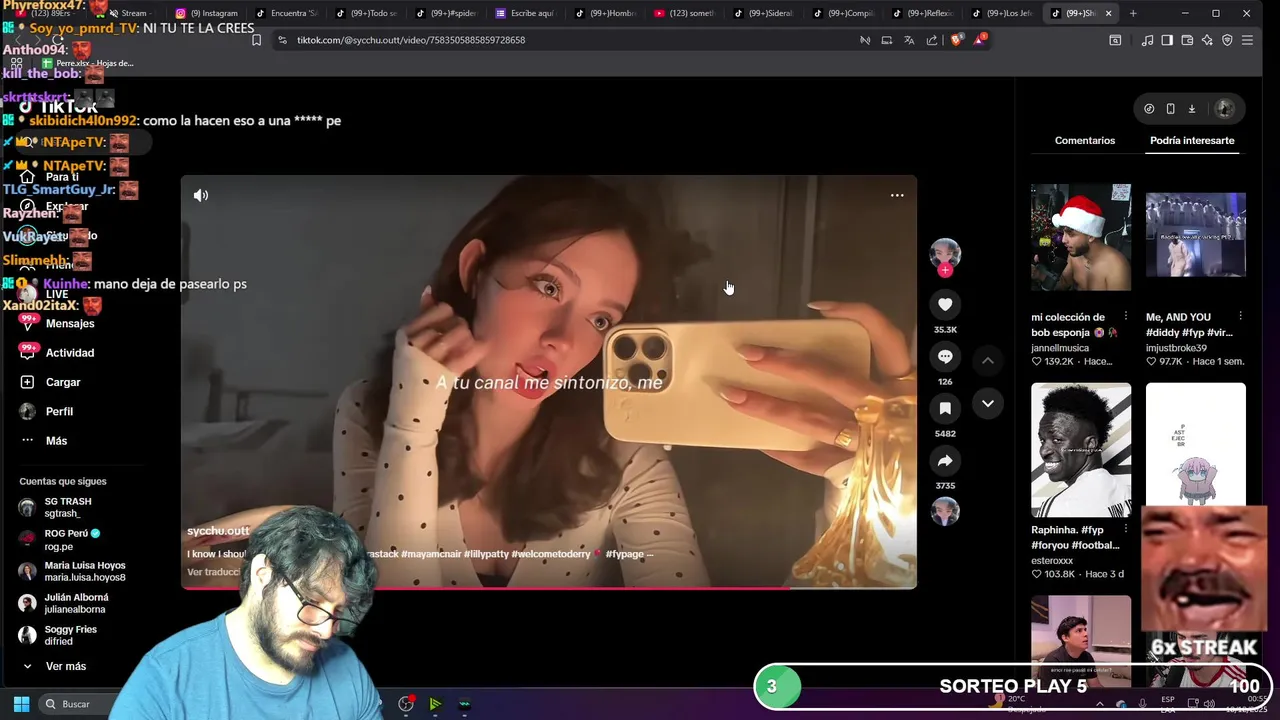Screen dimensions: 1280x720
Task: Open jannellmusica's profile link
Action: coord(1060,348)
